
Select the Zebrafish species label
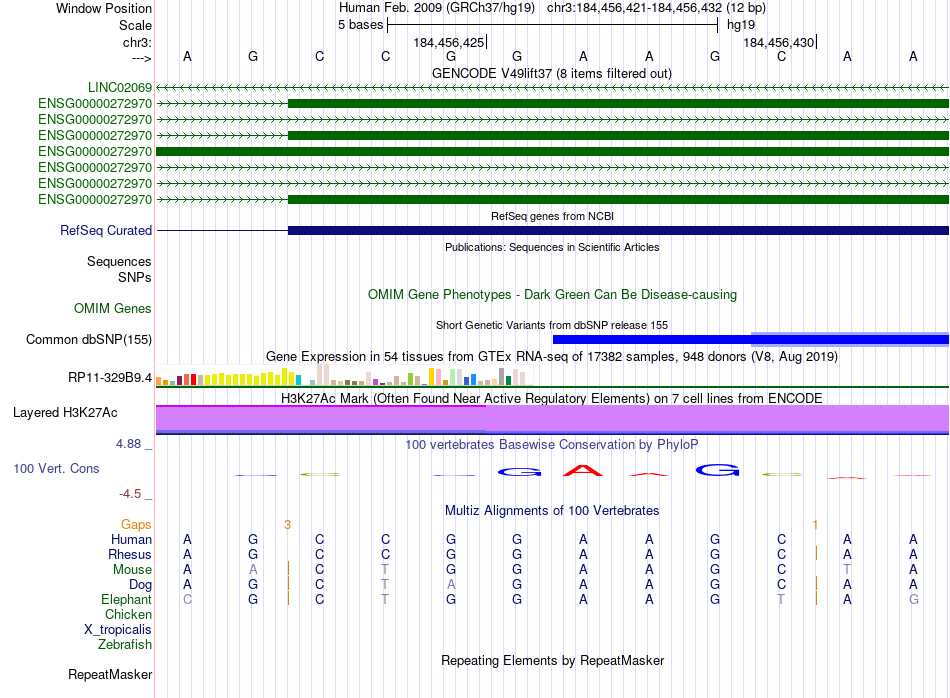pos(125,645)
